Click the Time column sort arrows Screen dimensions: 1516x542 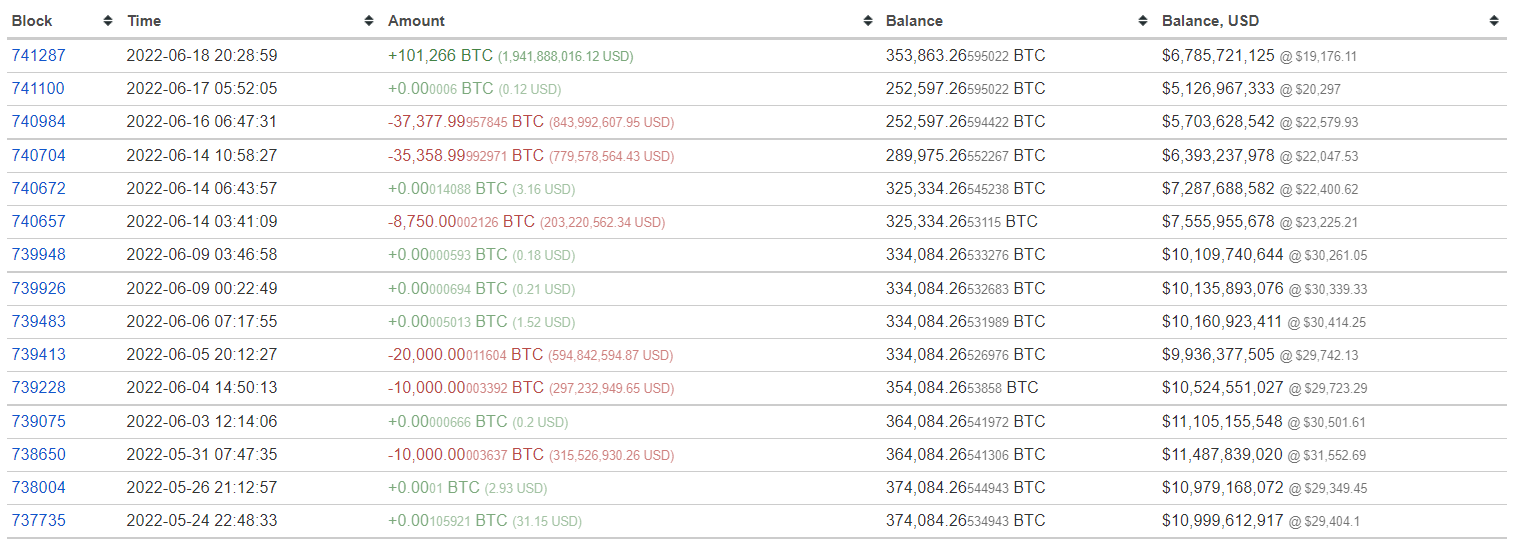tap(369, 21)
